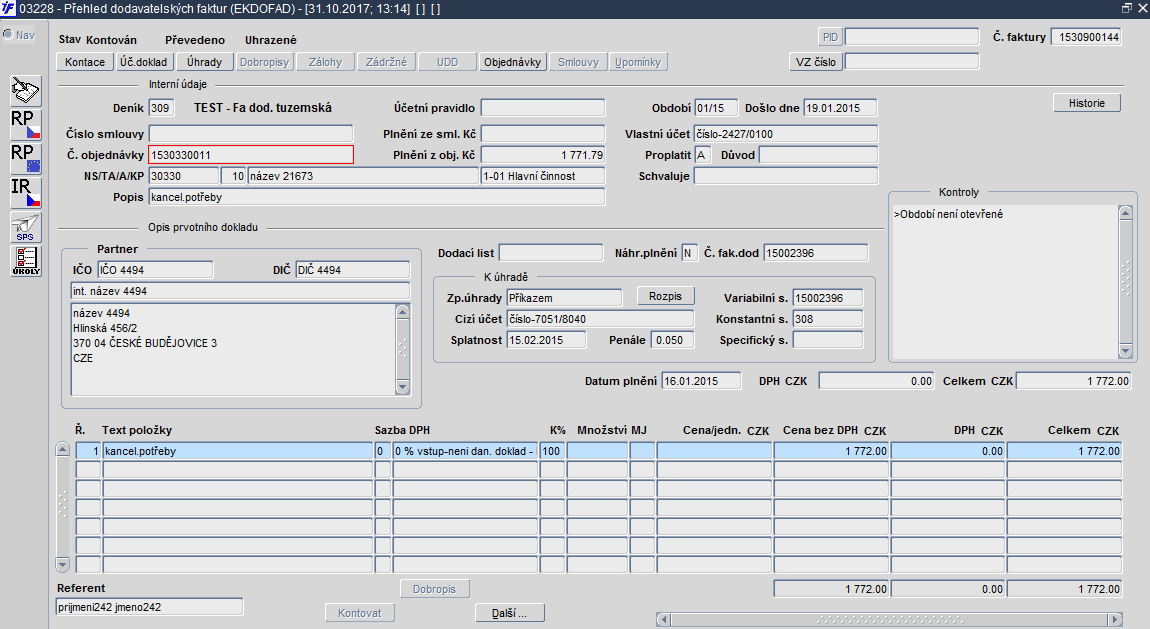Focus the Splatnost date field
Image resolution: width=1150 pixels, height=629 pixels.
(x=546, y=340)
